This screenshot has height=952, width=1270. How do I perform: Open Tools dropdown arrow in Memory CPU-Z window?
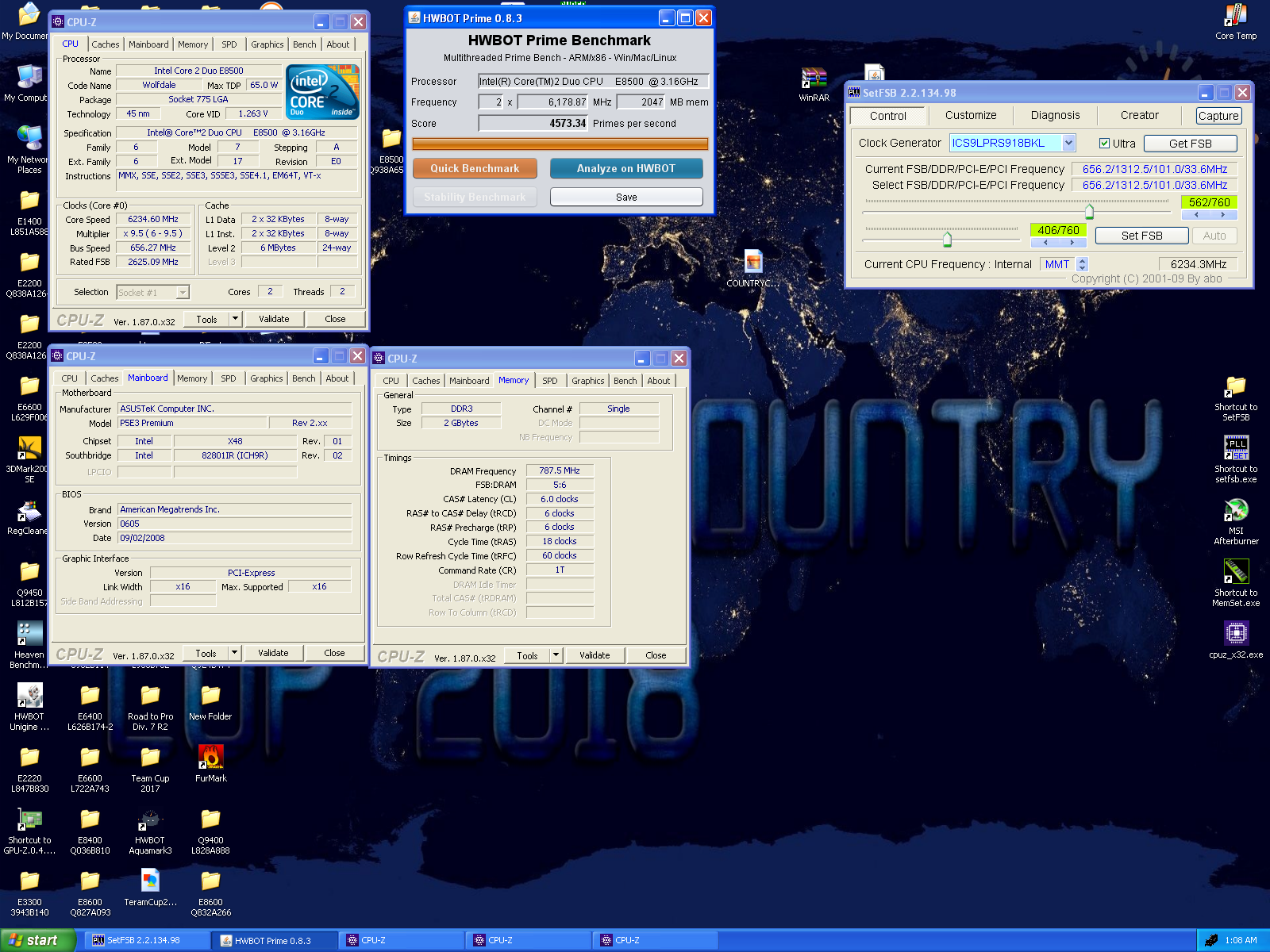click(556, 655)
